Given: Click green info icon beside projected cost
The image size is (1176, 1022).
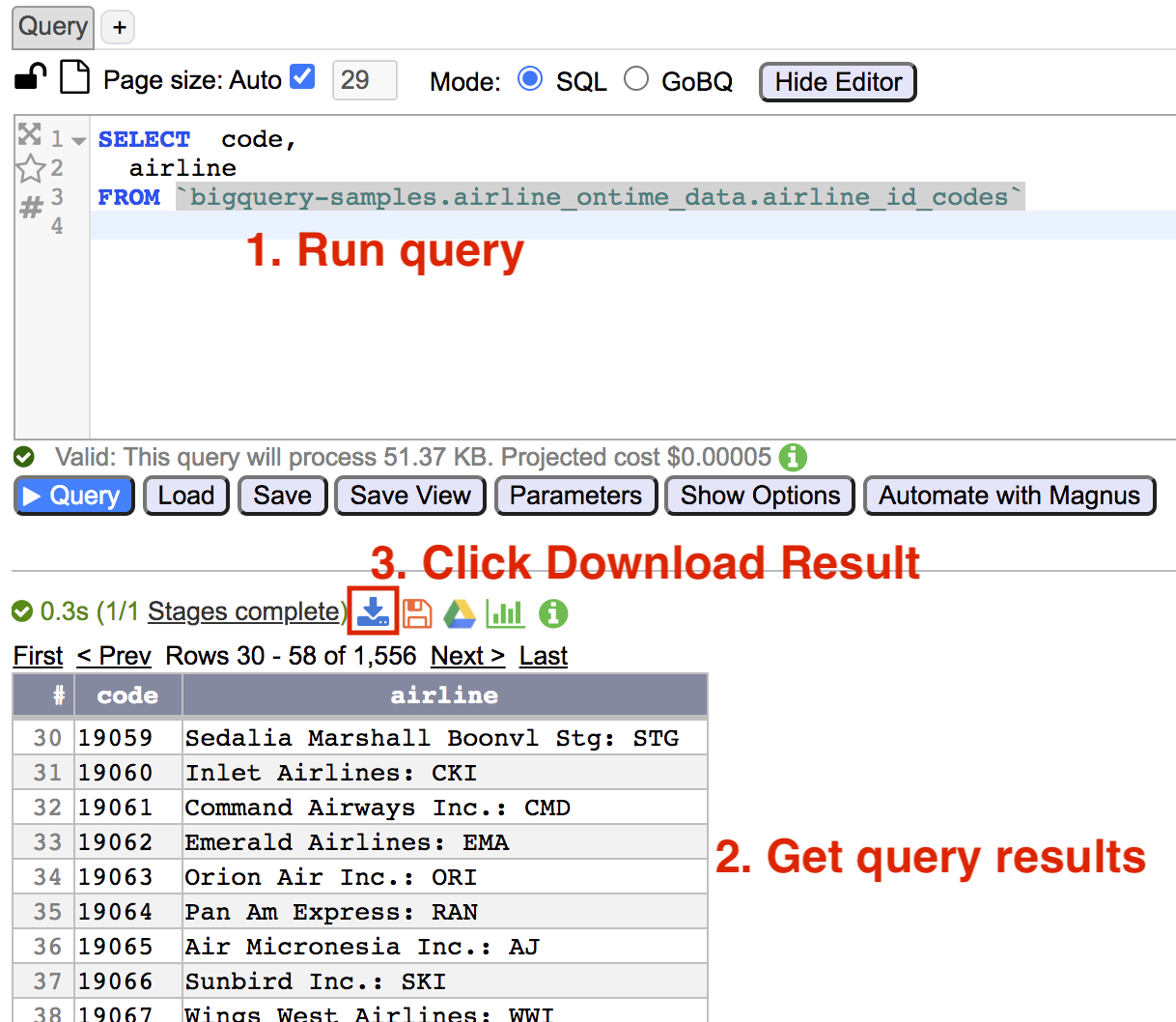Looking at the screenshot, I should (x=793, y=457).
